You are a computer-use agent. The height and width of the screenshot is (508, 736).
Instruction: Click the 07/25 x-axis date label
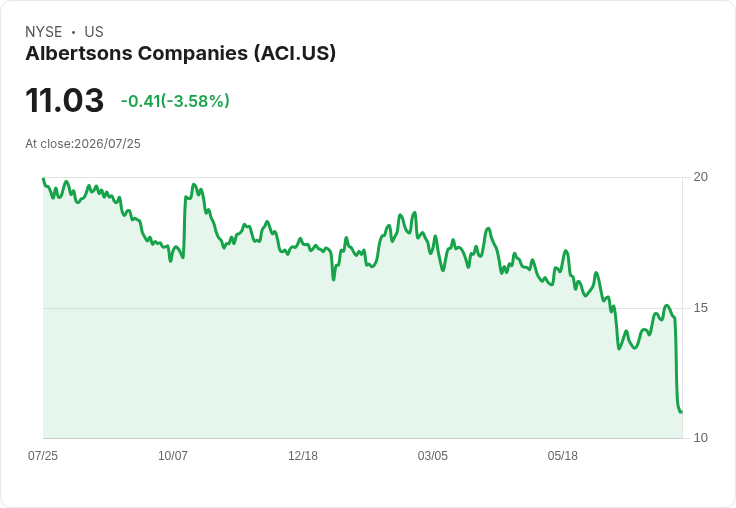pos(43,455)
